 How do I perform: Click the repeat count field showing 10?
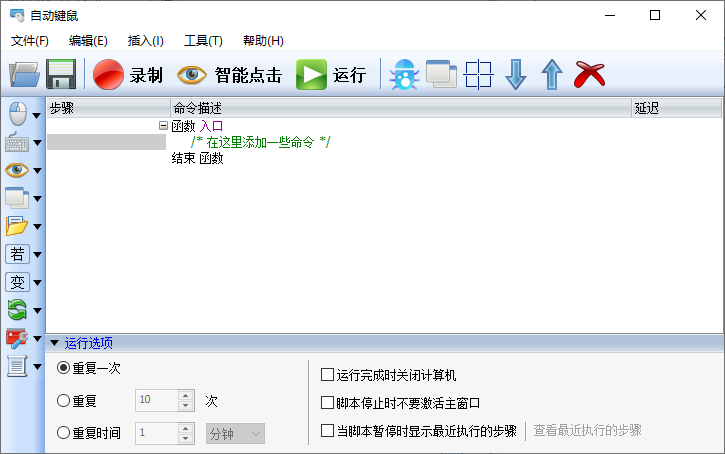tap(157, 400)
